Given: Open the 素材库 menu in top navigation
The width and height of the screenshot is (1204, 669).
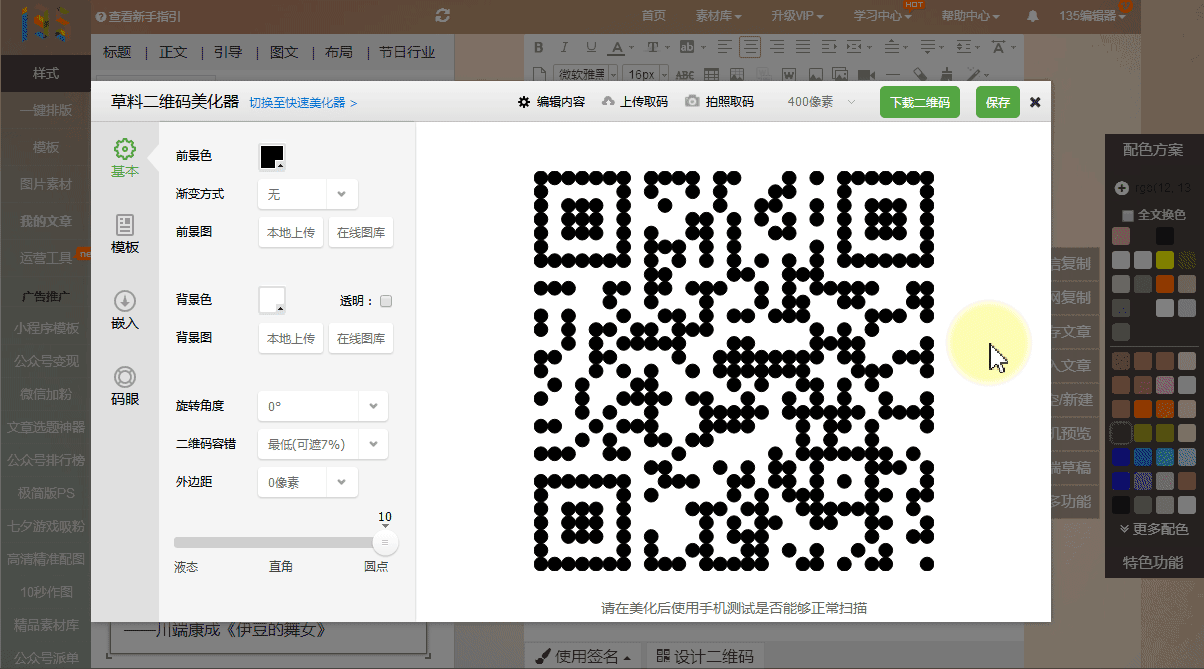Looking at the screenshot, I should click(718, 16).
